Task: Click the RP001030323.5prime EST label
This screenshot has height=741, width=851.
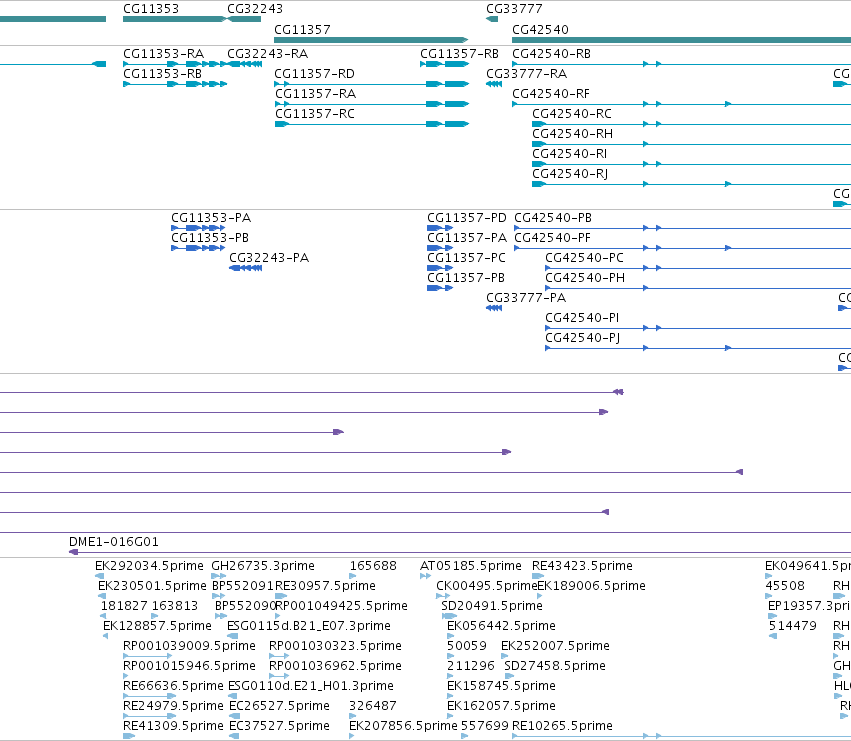Action: click(335, 646)
